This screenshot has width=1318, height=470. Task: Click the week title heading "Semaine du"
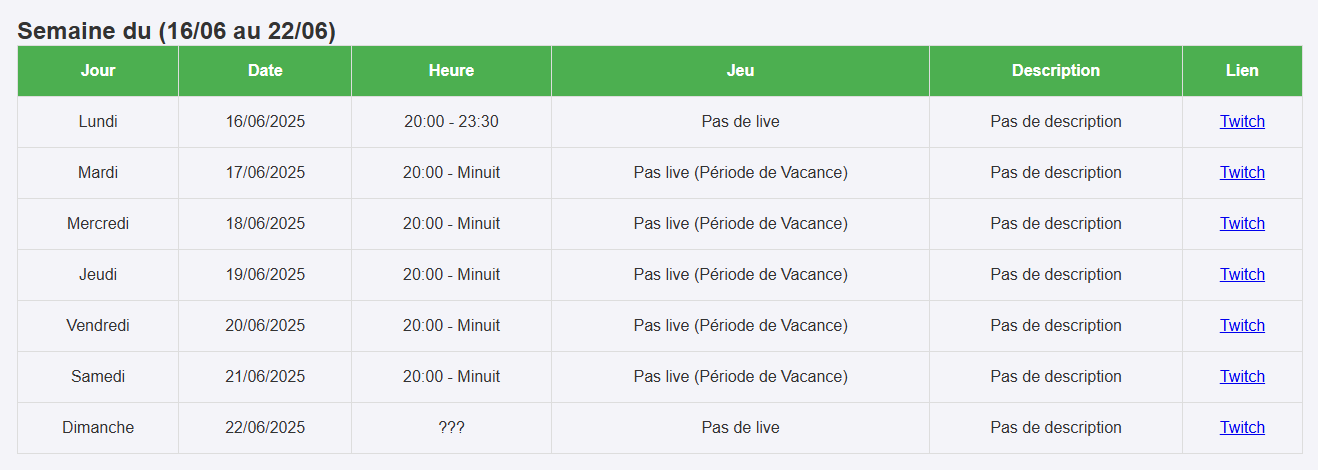point(177,31)
